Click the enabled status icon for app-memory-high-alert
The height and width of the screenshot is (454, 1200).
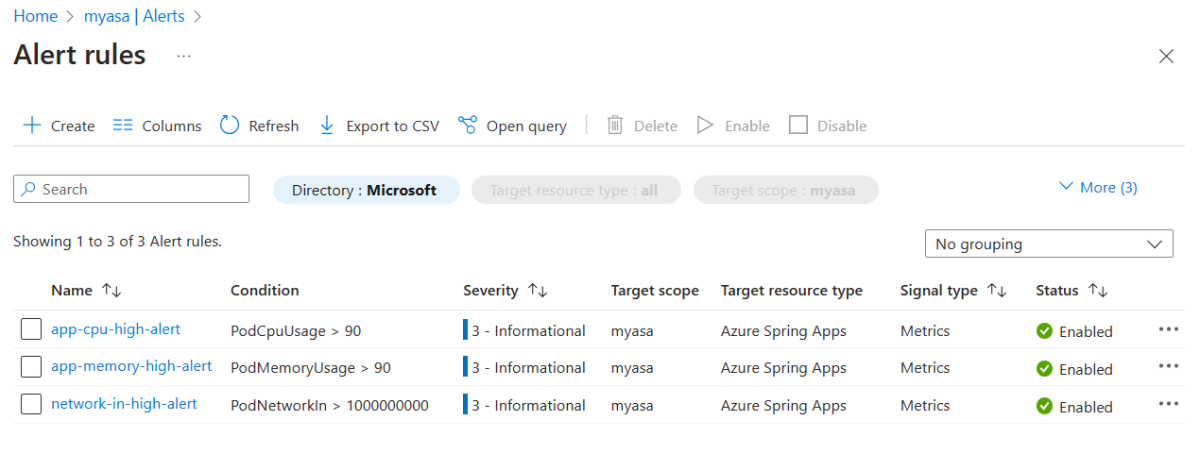coord(1045,369)
